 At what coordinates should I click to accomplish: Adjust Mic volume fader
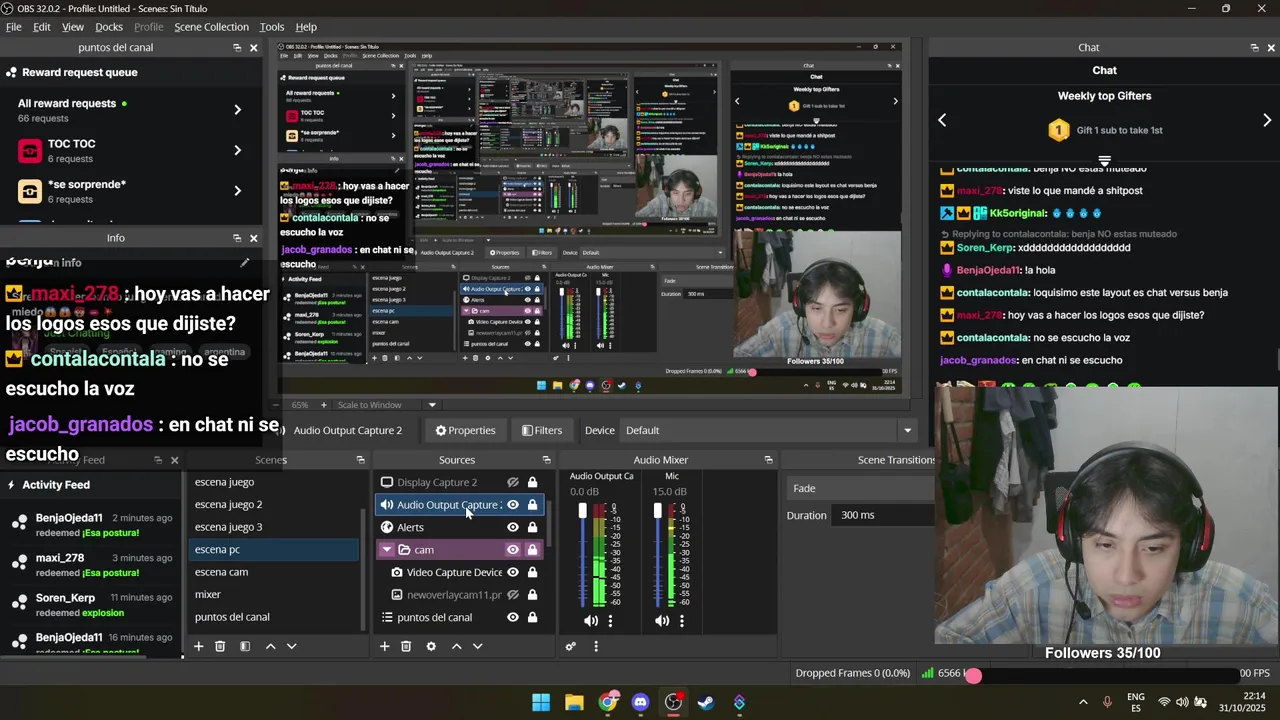pos(657,511)
